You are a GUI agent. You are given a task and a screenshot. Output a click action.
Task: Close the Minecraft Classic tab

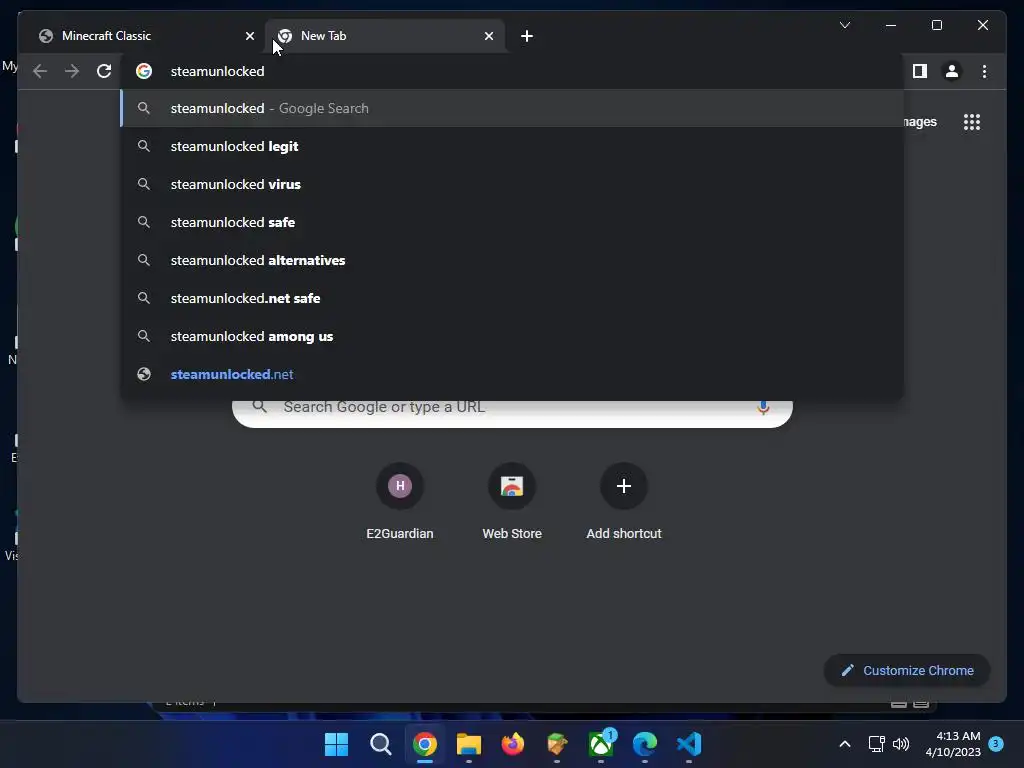pyautogui.click(x=249, y=36)
